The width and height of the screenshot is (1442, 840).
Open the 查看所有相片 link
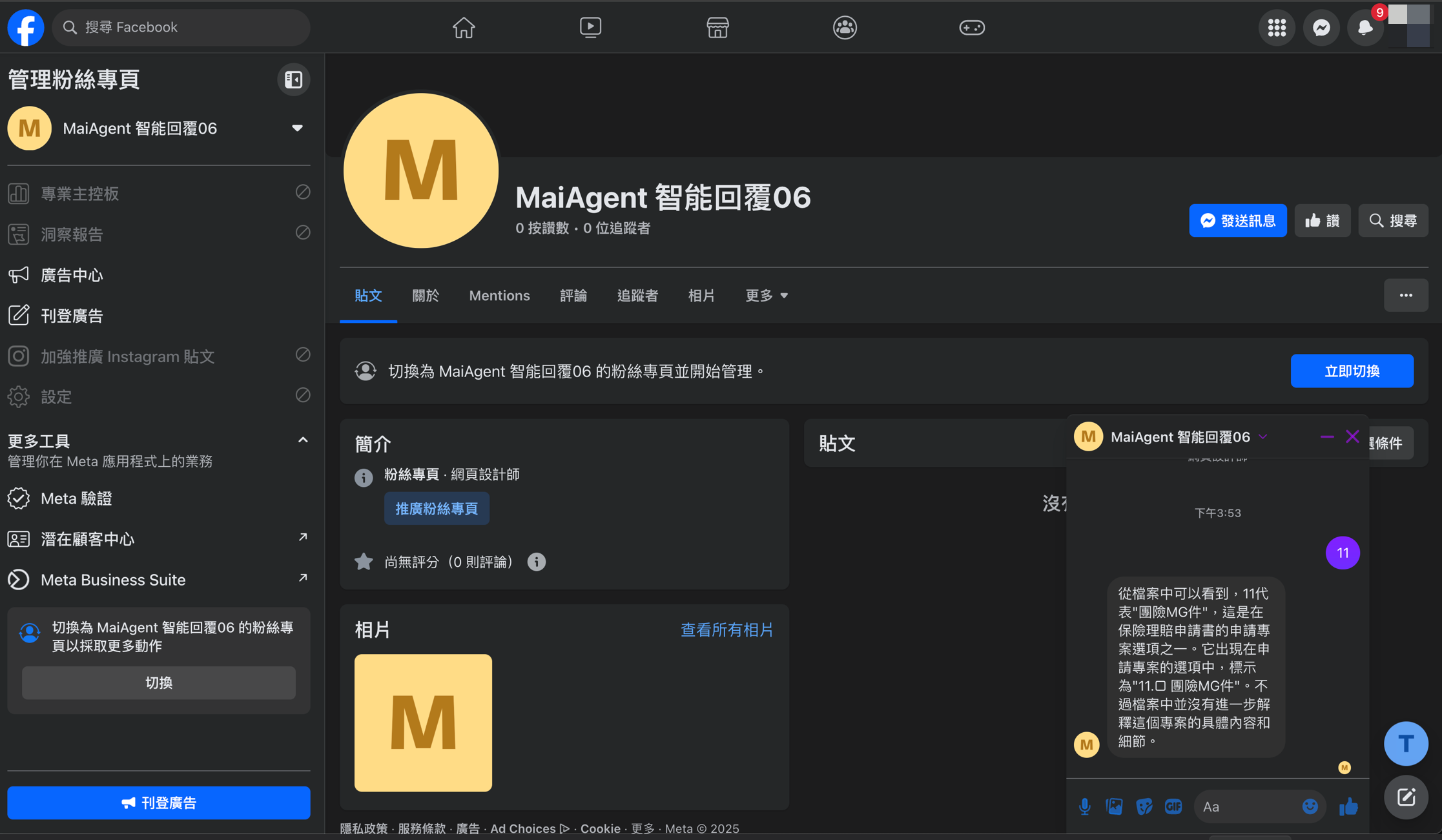point(726,630)
